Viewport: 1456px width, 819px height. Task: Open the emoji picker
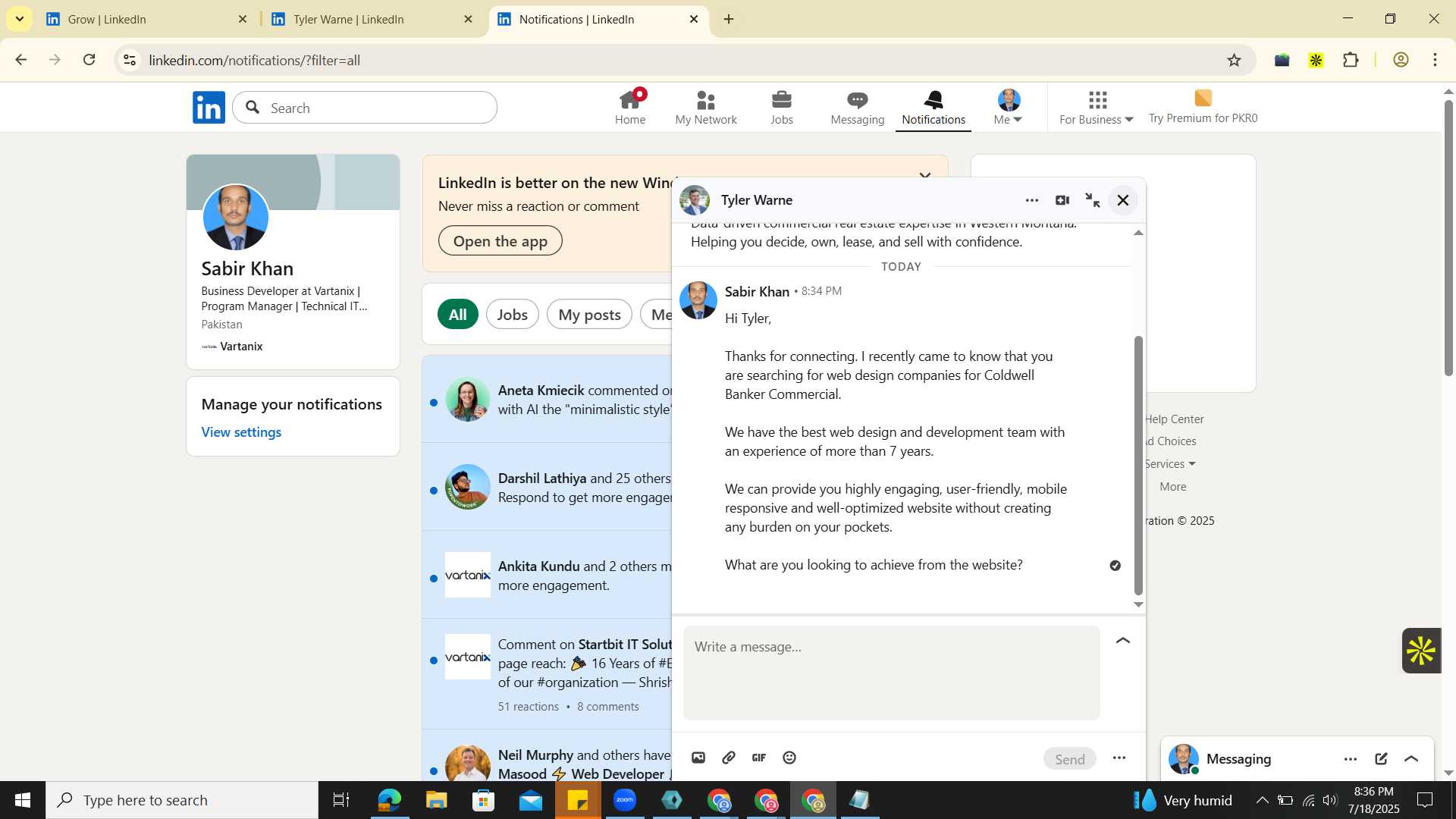click(789, 758)
